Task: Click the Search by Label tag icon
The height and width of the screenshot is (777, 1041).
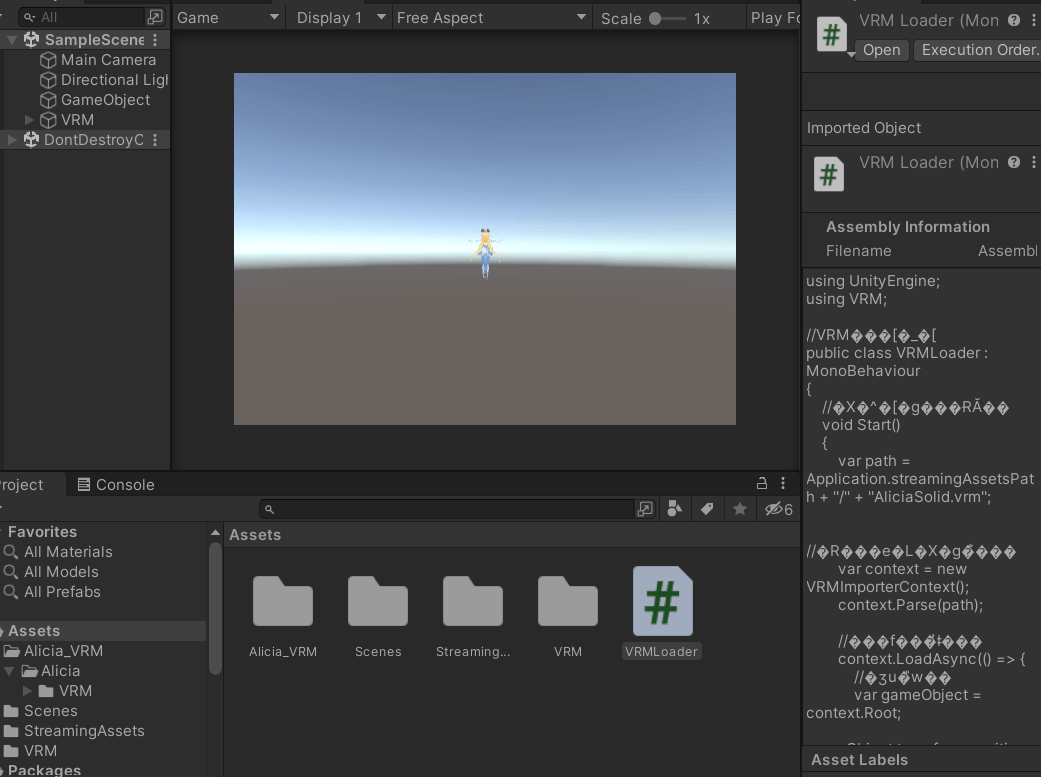Action: point(707,509)
